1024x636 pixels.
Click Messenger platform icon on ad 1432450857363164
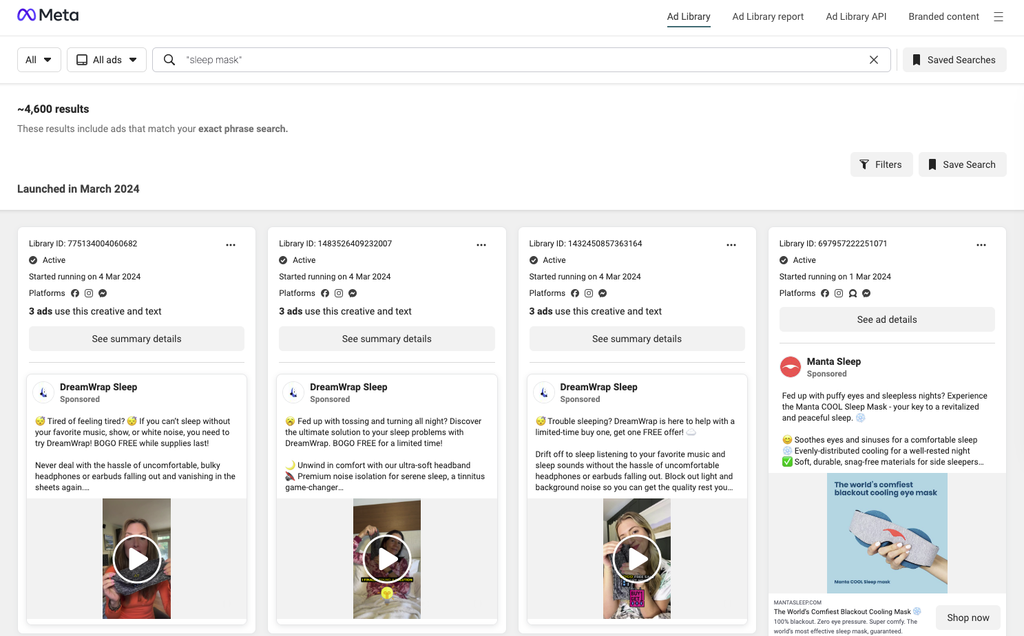point(603,293)
